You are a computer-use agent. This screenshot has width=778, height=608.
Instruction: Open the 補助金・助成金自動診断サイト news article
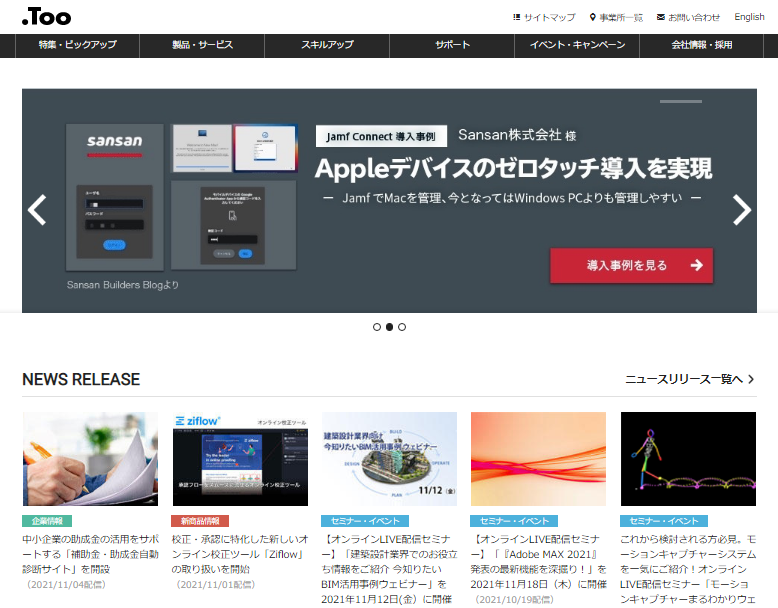click(91, 554)
